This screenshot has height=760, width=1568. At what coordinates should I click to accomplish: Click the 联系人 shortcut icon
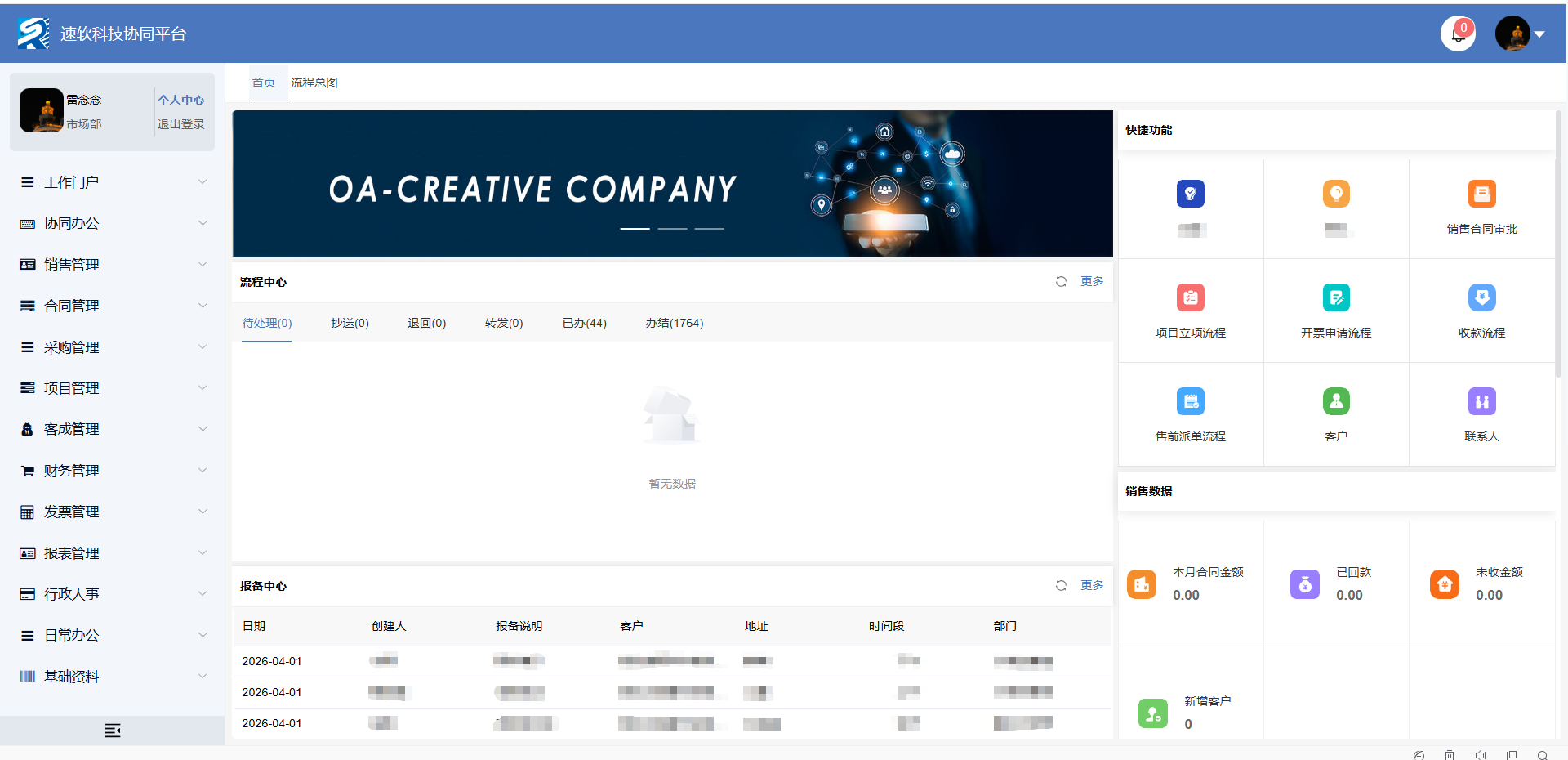pyautogui.click(x=1481, y=402)
